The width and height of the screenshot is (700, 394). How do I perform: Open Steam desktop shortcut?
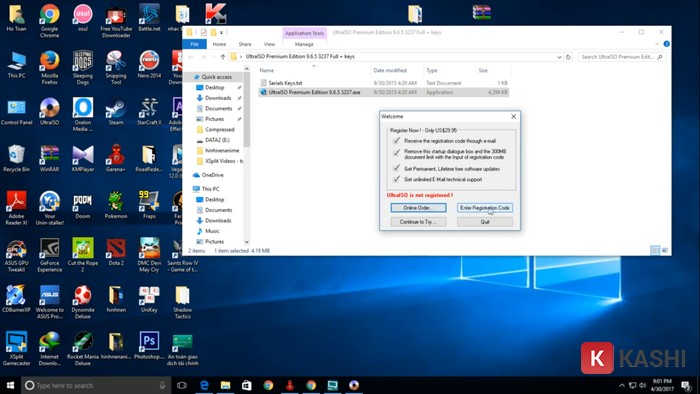(116, 112)
